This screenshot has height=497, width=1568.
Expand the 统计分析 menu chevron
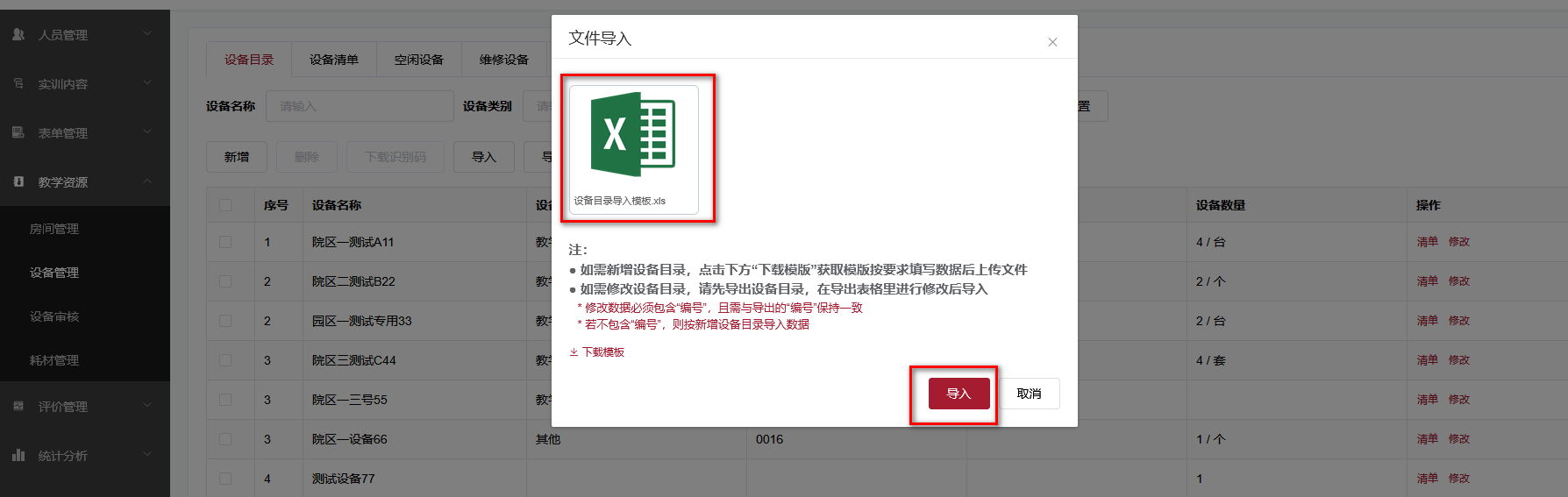[147, 454]
